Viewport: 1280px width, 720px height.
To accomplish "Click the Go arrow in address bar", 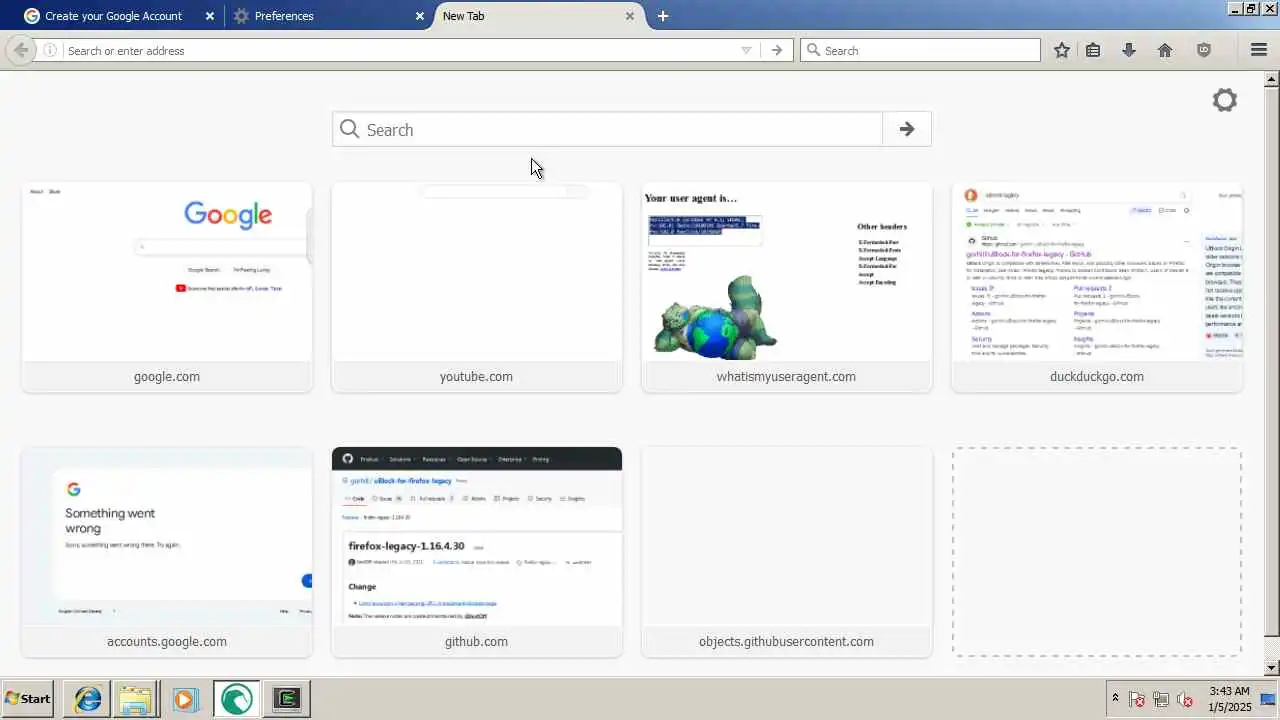I will coord(777,50).
